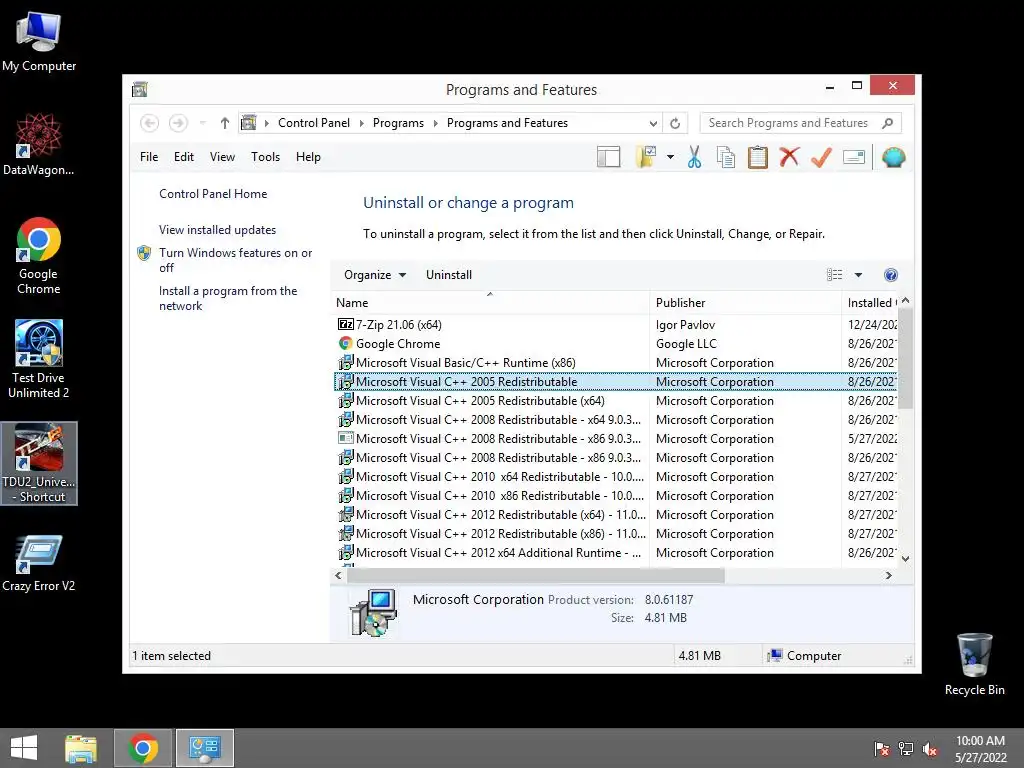This screenshot has height=768, width=1024.
Task: Click Programs in the breadcrumb path
Action: [x=398, y=123]
